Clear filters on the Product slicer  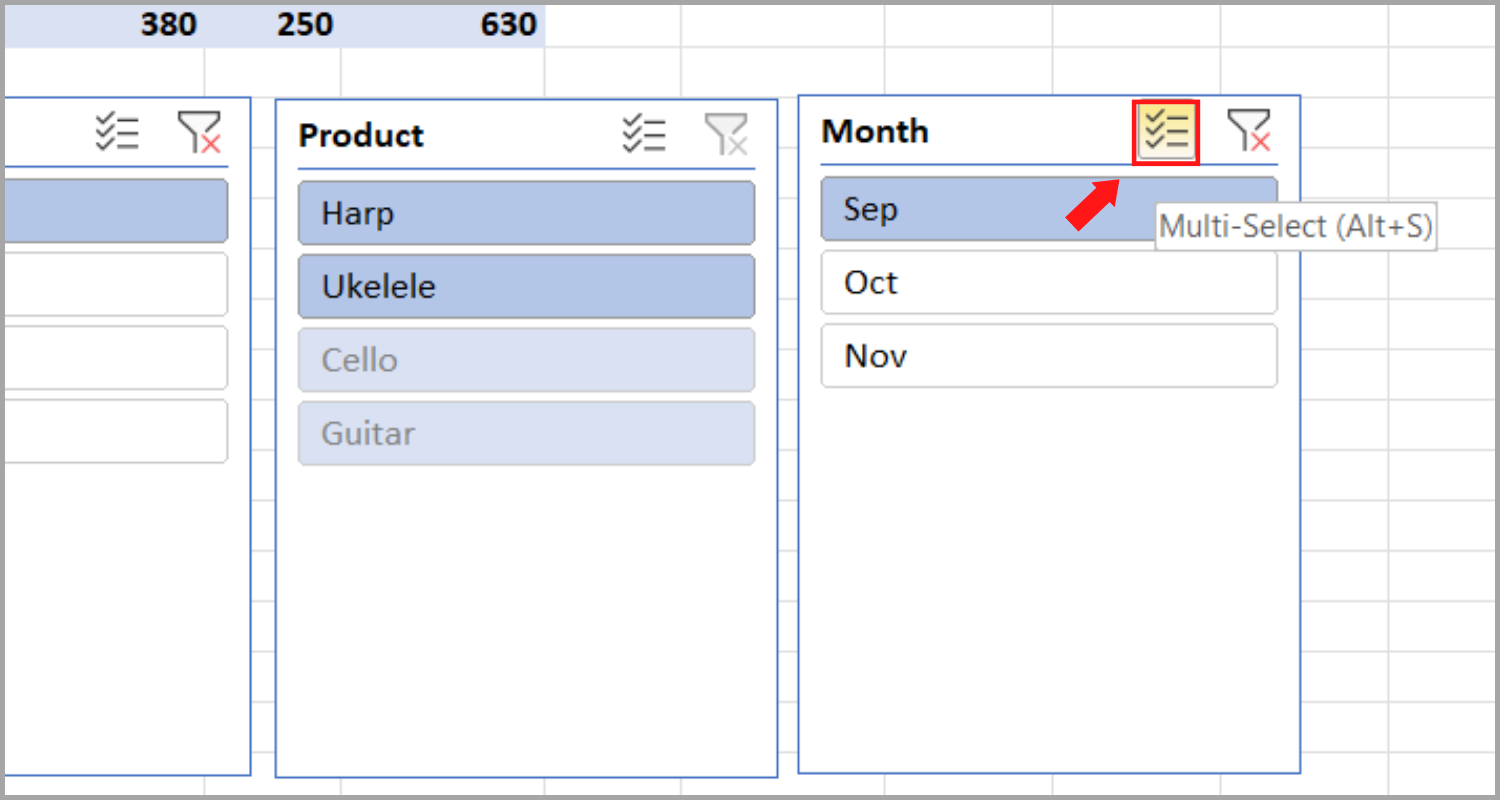[x=727, y=133]
